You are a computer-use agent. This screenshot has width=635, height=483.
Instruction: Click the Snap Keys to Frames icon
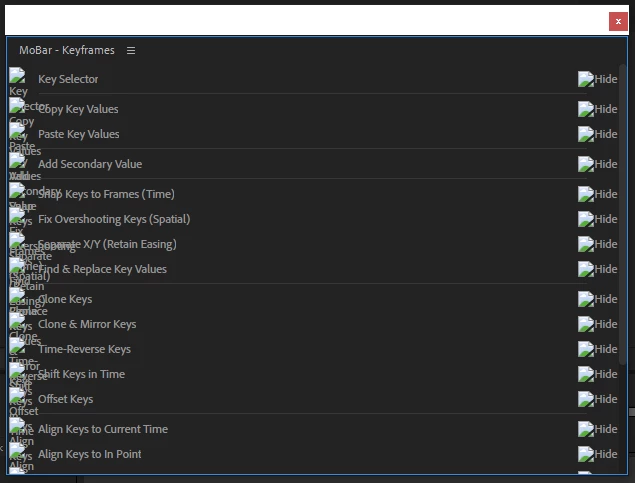pyautogui.click(x=17, y=190)
